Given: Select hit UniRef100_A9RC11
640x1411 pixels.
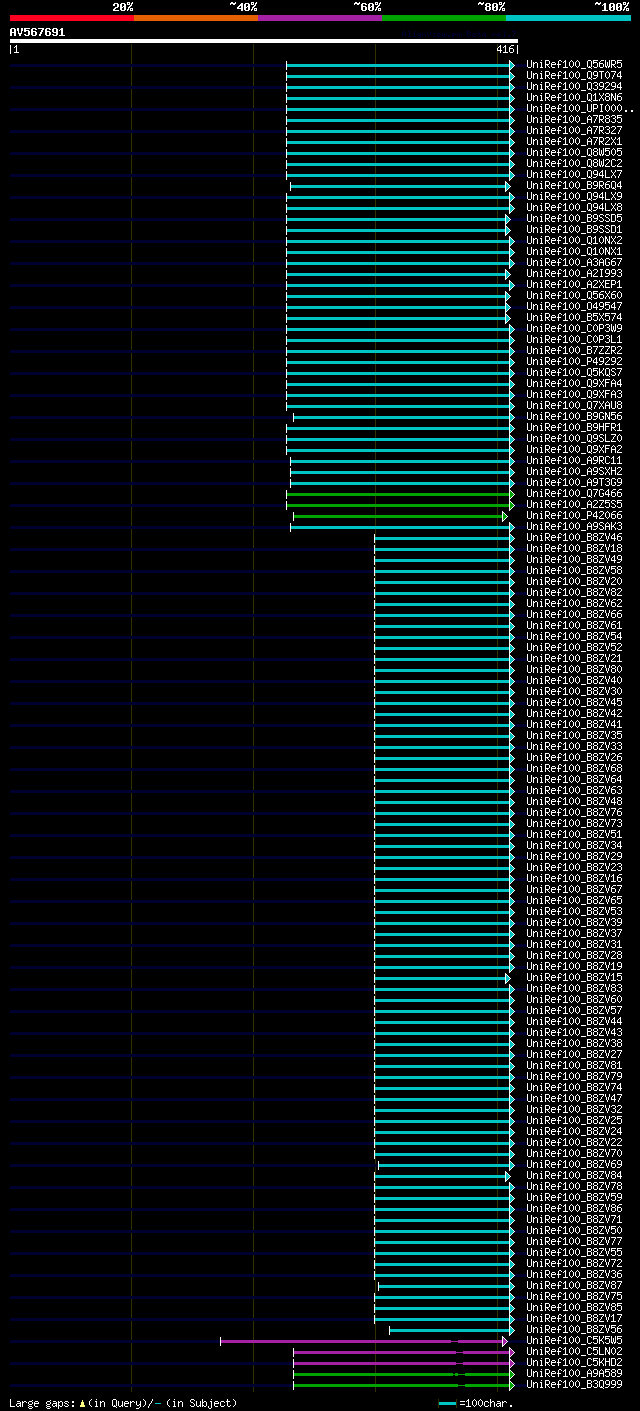Looking at the screenshot, I should point(574,460).
